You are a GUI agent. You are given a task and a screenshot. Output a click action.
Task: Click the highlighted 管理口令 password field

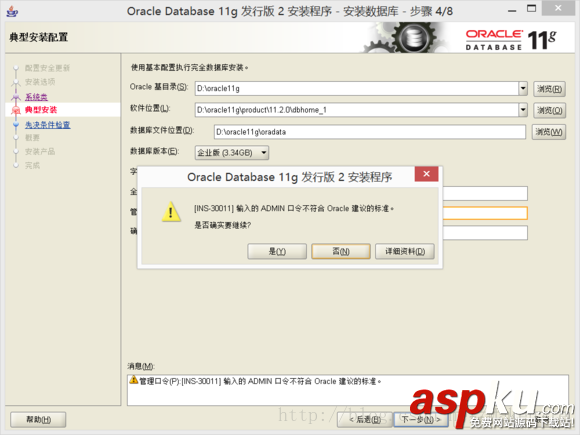click(485, 213)
